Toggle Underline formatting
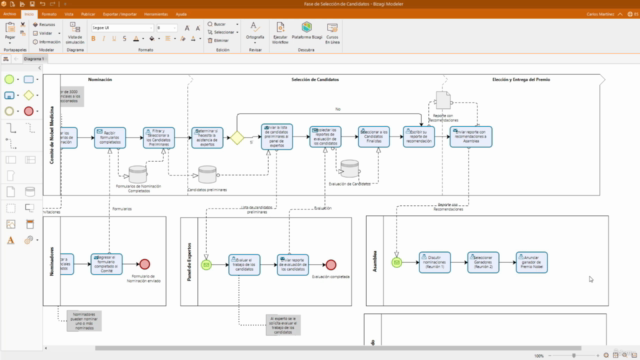The image size is (640, 360). pos(114,39)
